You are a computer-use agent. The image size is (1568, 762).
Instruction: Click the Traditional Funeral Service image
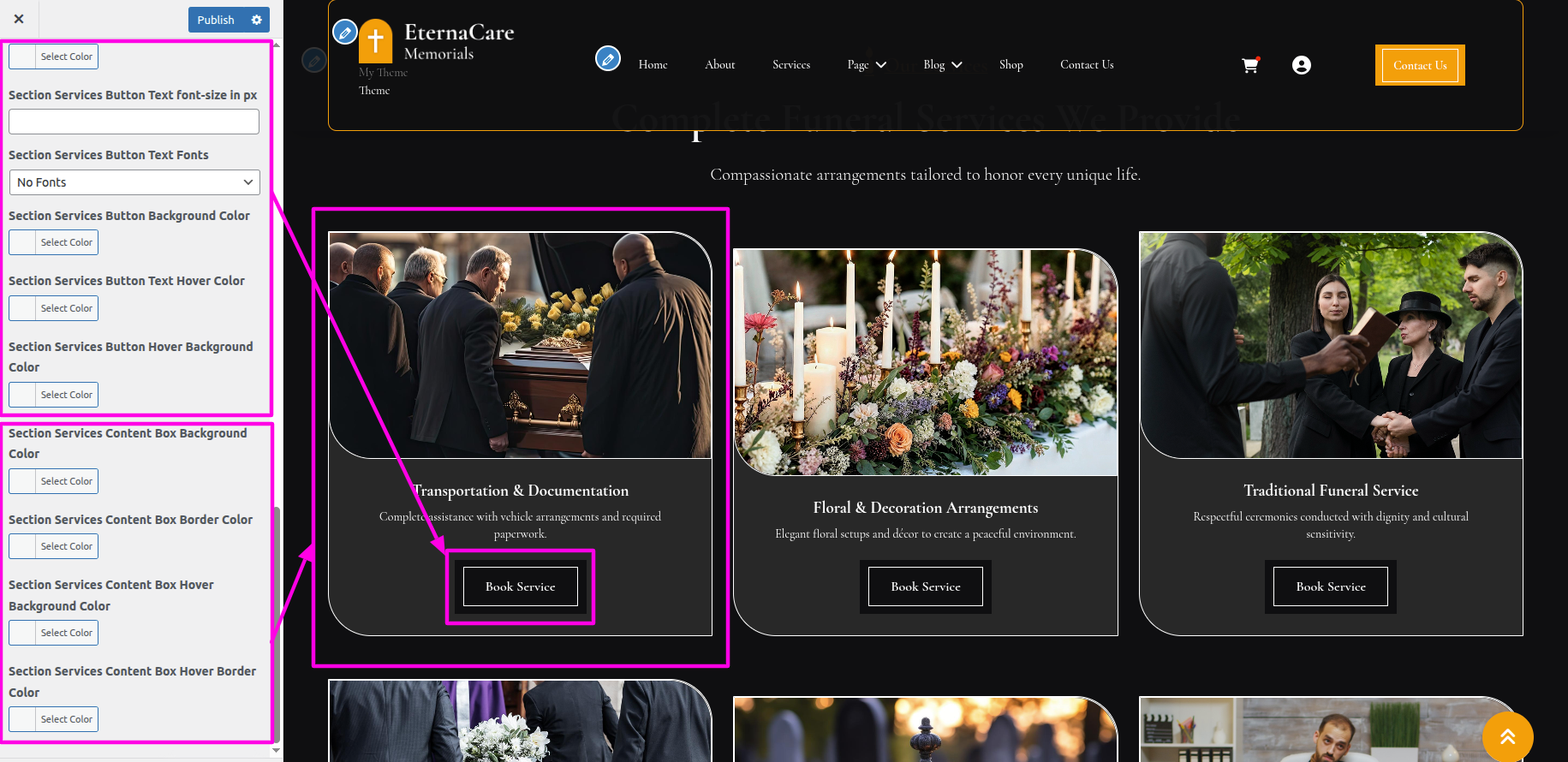click(1330, 345)
